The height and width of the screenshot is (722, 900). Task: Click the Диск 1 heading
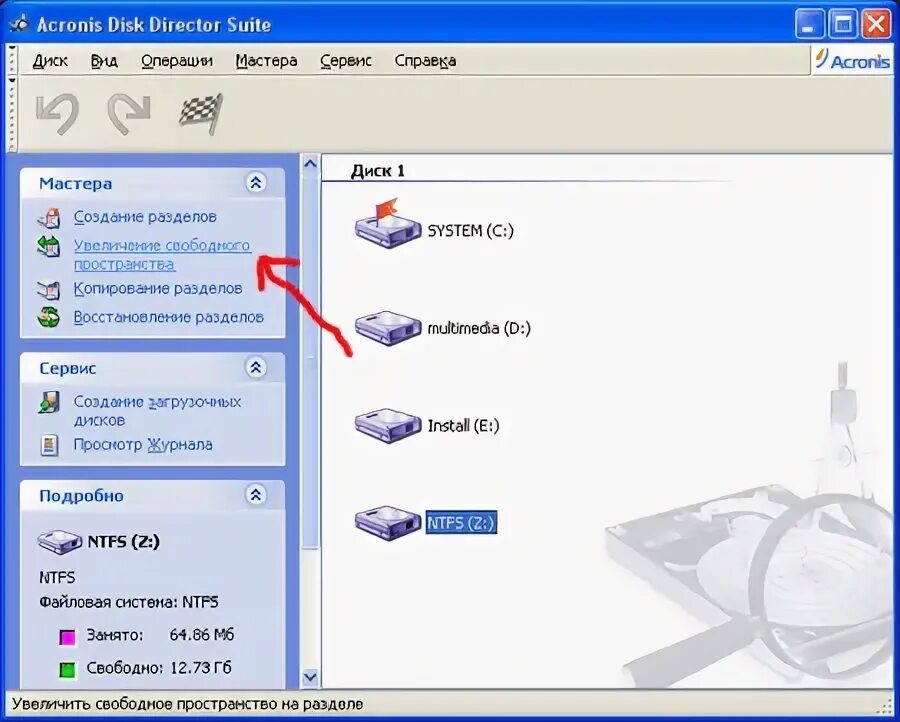click(x=378, y=170)
